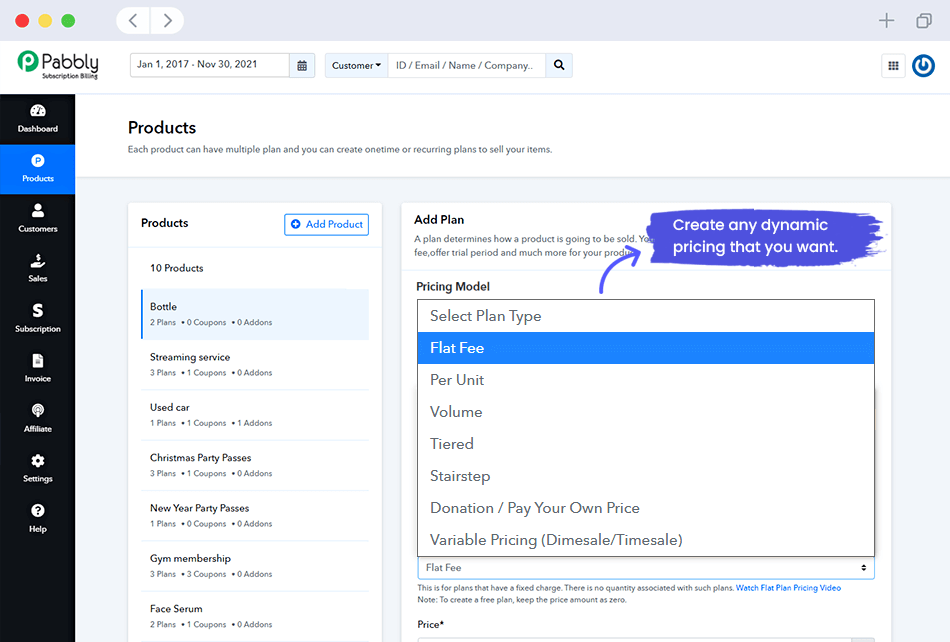Open the Dashboard page
The image size is (950, 642).
point(37,119)
